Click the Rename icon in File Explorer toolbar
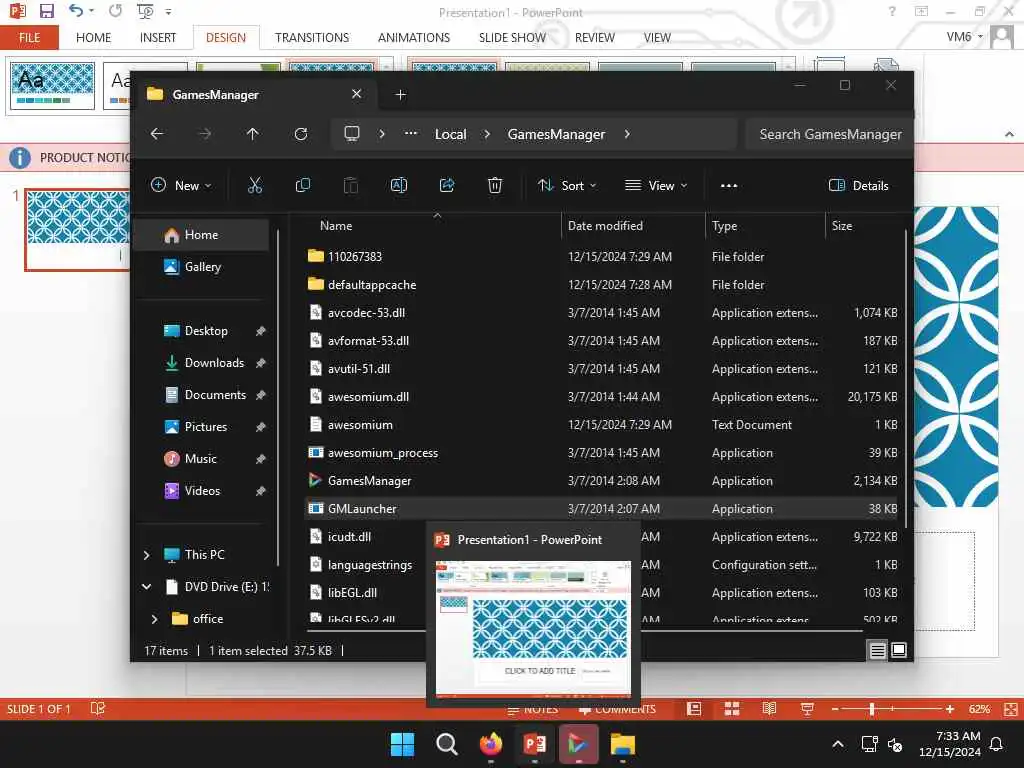The image size is (1024, 768). click(x=398, y=185)
